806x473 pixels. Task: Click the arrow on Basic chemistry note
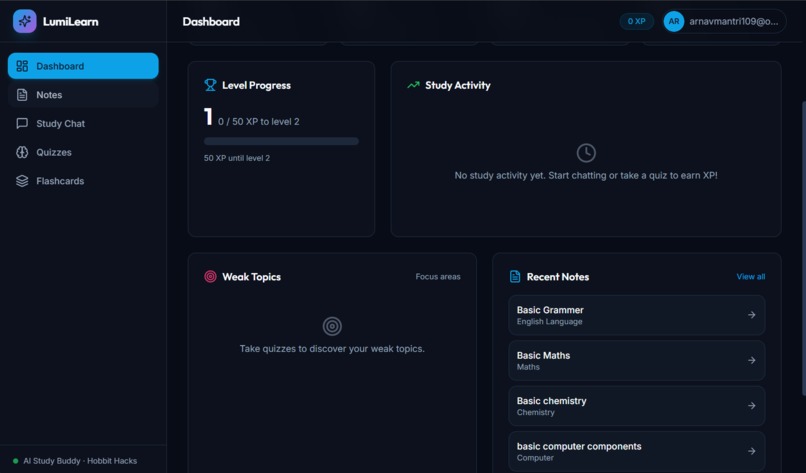click(752, 406)
